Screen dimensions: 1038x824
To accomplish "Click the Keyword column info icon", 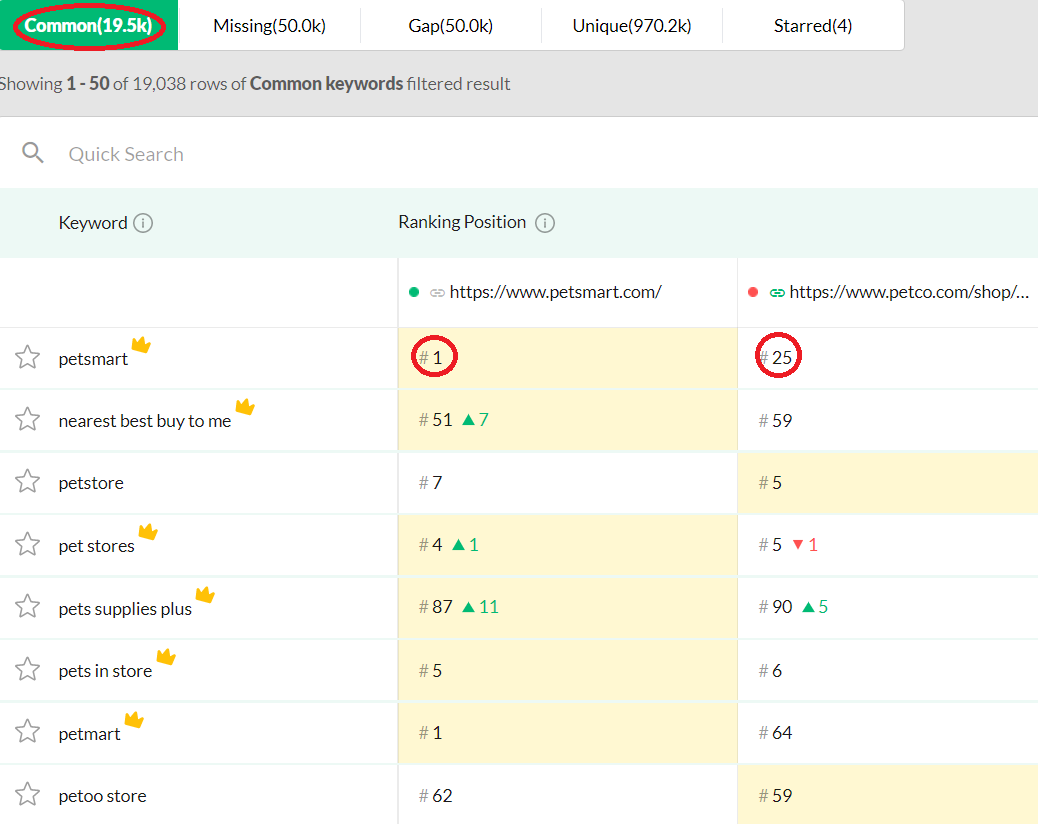I will (x=143, y=223).
